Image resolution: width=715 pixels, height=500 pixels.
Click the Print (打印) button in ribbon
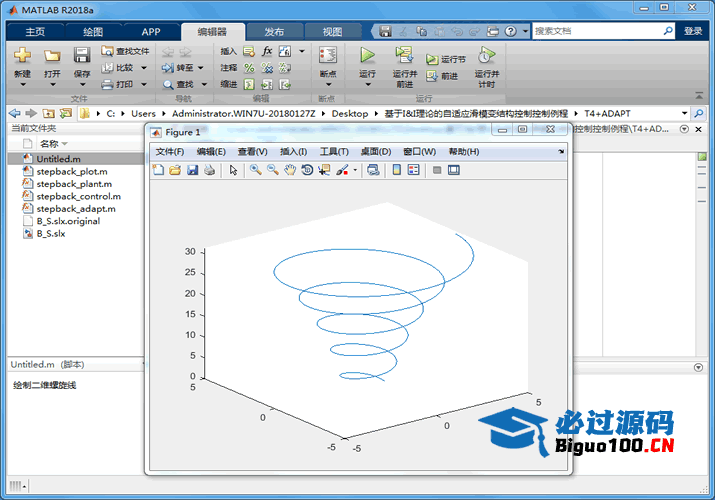118,84
